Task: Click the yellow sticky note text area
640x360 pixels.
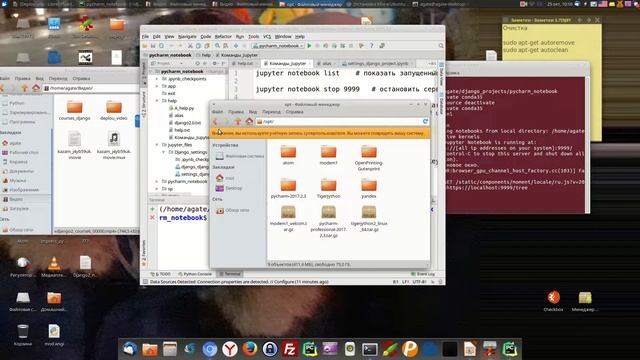Action: 551,82
